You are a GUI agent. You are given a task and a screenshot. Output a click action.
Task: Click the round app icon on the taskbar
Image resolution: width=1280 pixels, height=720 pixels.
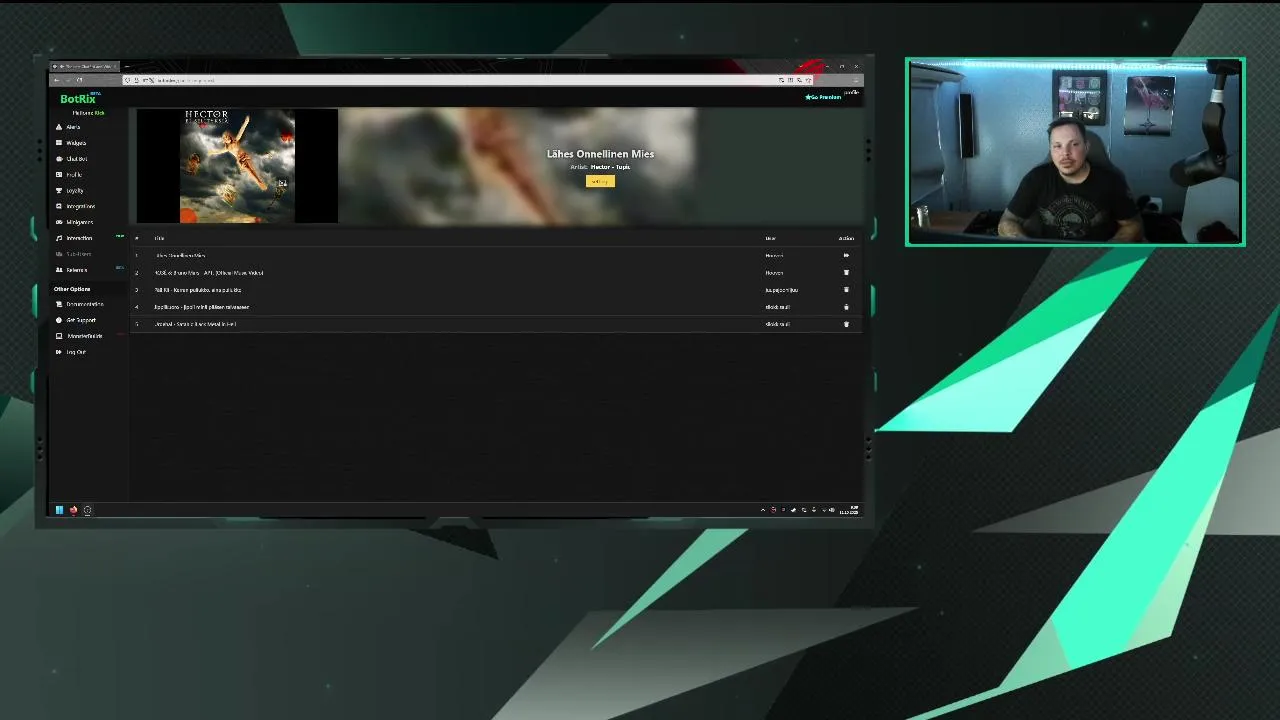87,510
